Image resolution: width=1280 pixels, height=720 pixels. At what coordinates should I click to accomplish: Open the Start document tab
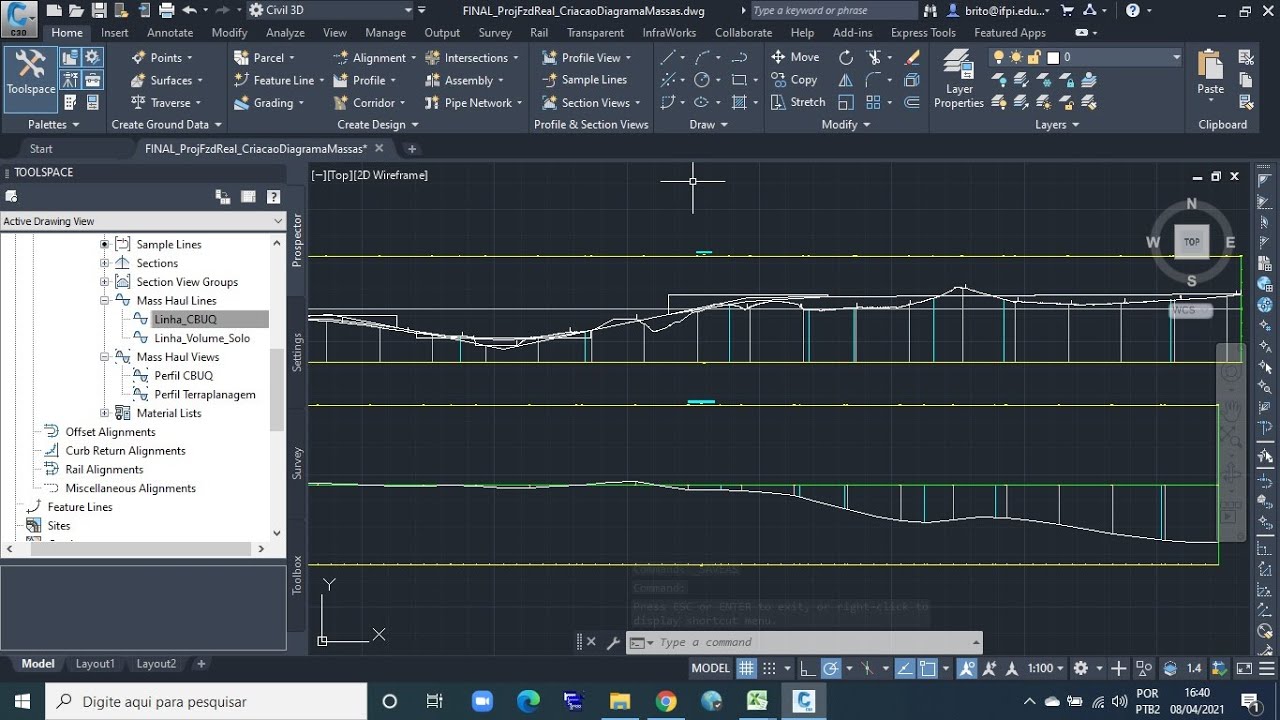click(41, 148)
